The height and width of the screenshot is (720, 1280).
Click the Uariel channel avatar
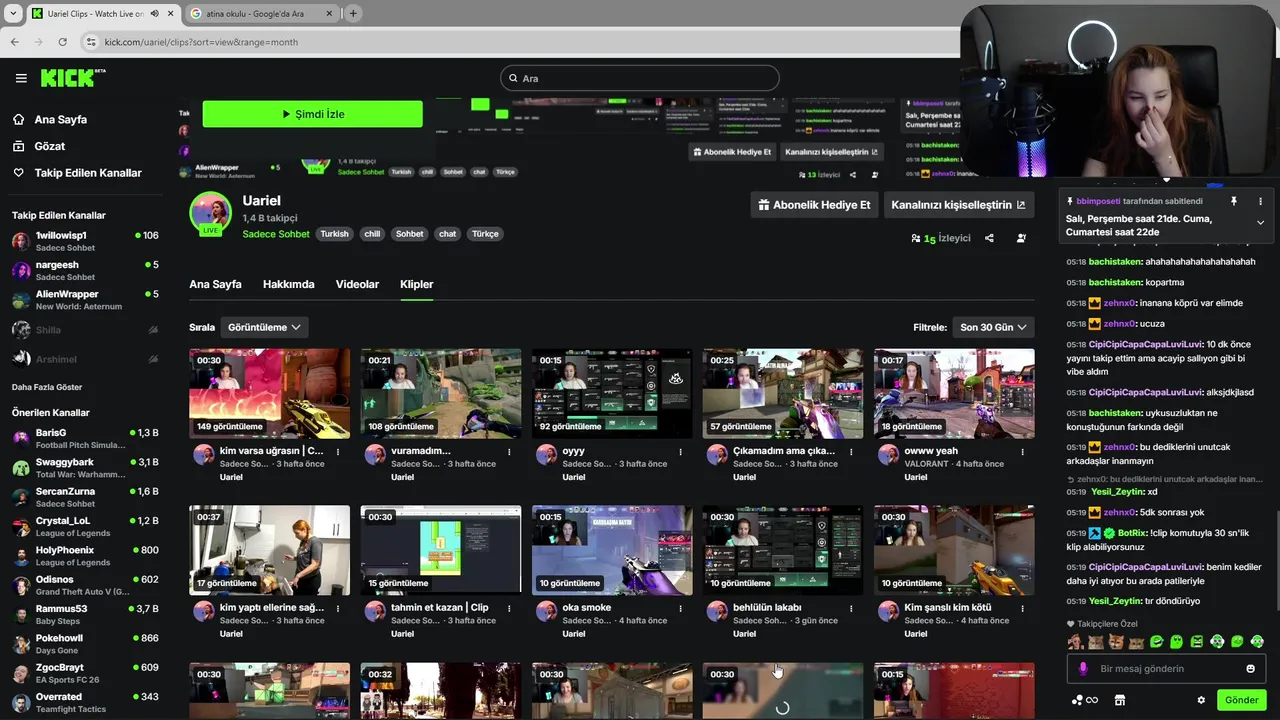point(210,212)
